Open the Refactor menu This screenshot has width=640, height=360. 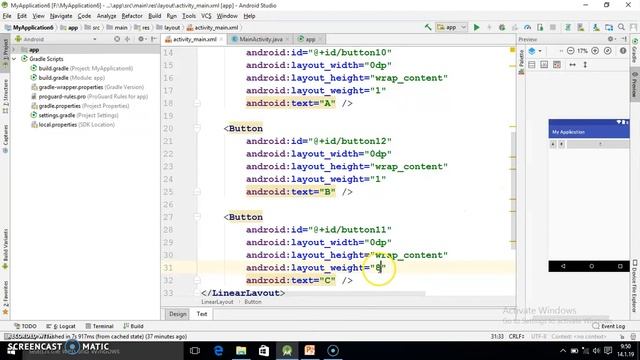click(x=132, y=16)
